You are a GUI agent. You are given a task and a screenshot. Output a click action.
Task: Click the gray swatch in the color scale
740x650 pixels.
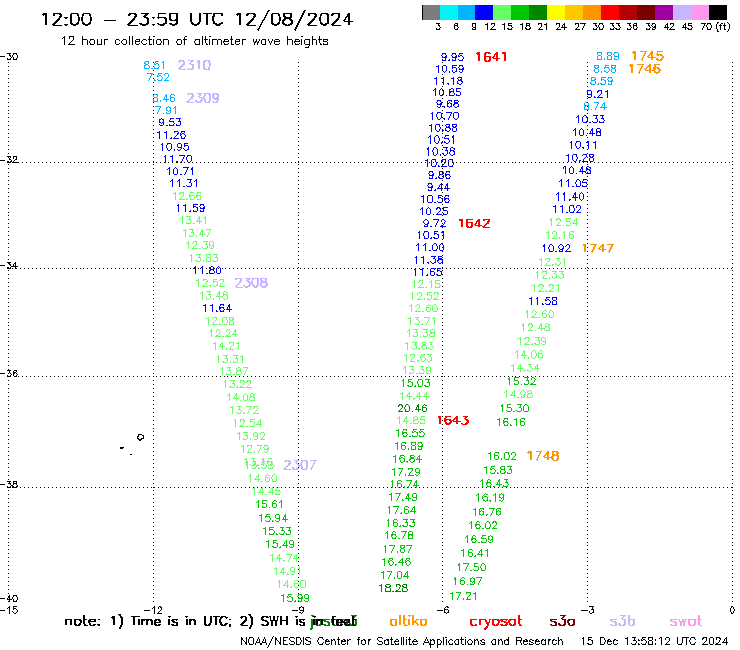pos(431,12)
